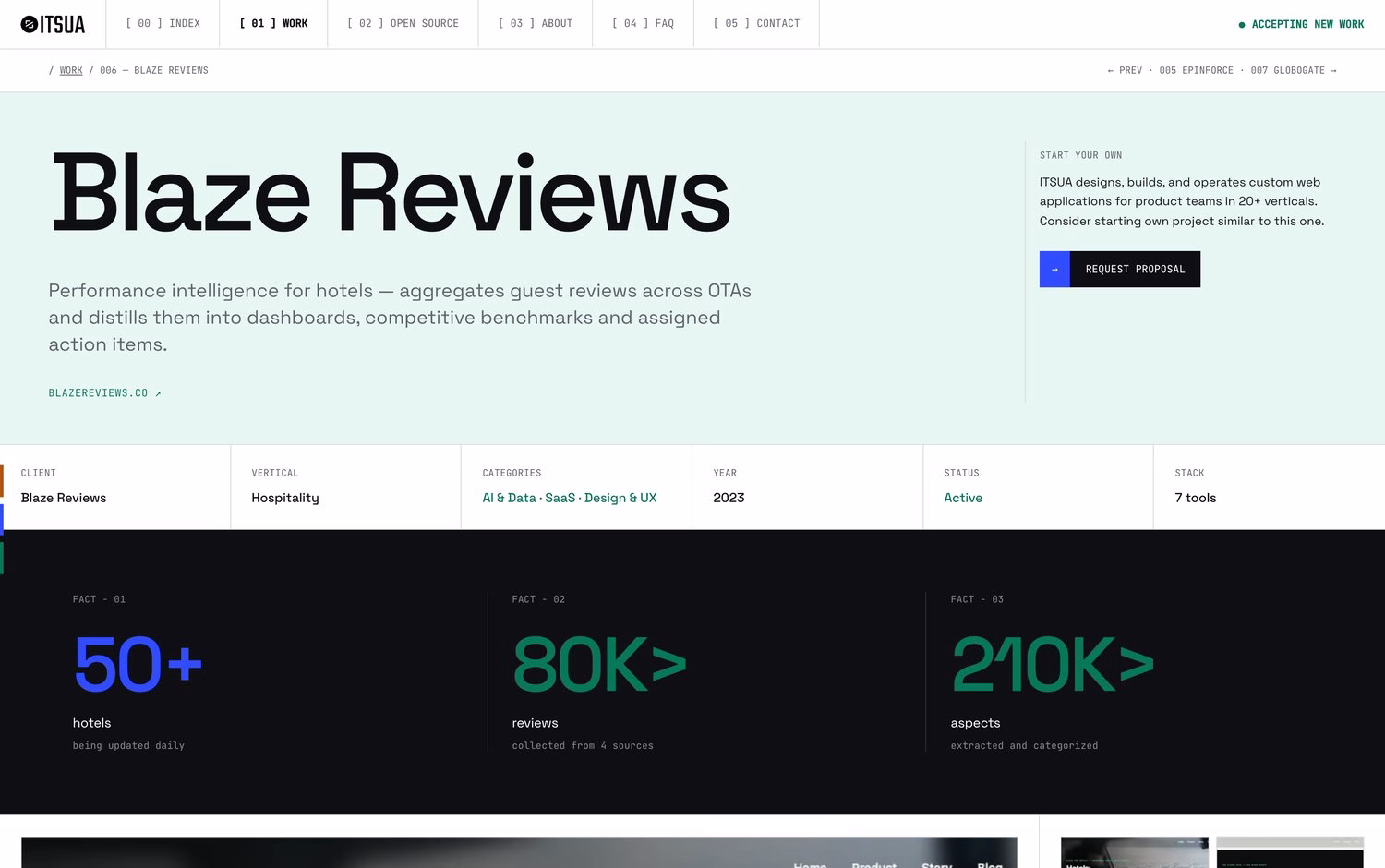Viewport: 1385px width, 868px height.
Task: Navigate to the About page
Action: 536,24
